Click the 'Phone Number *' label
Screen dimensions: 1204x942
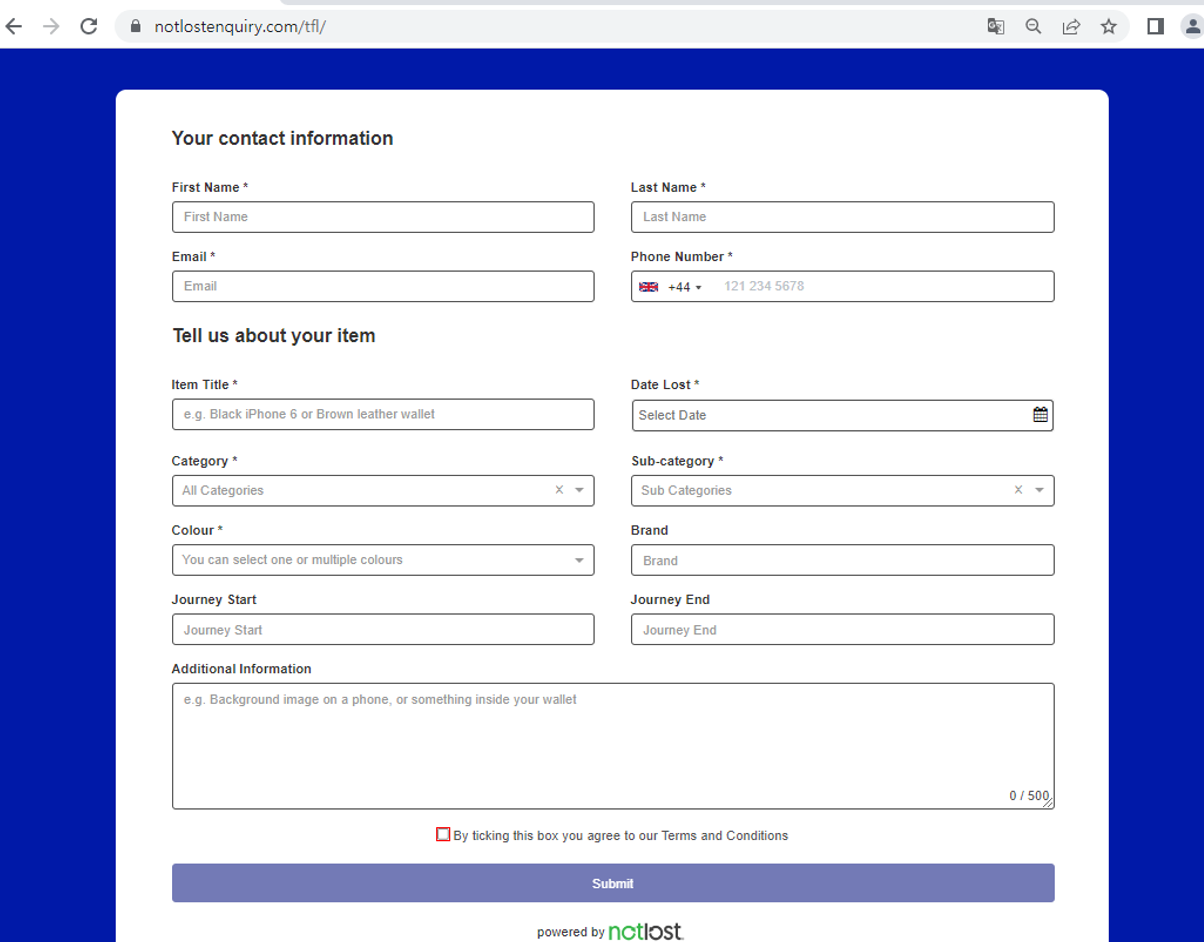point(682,257)
